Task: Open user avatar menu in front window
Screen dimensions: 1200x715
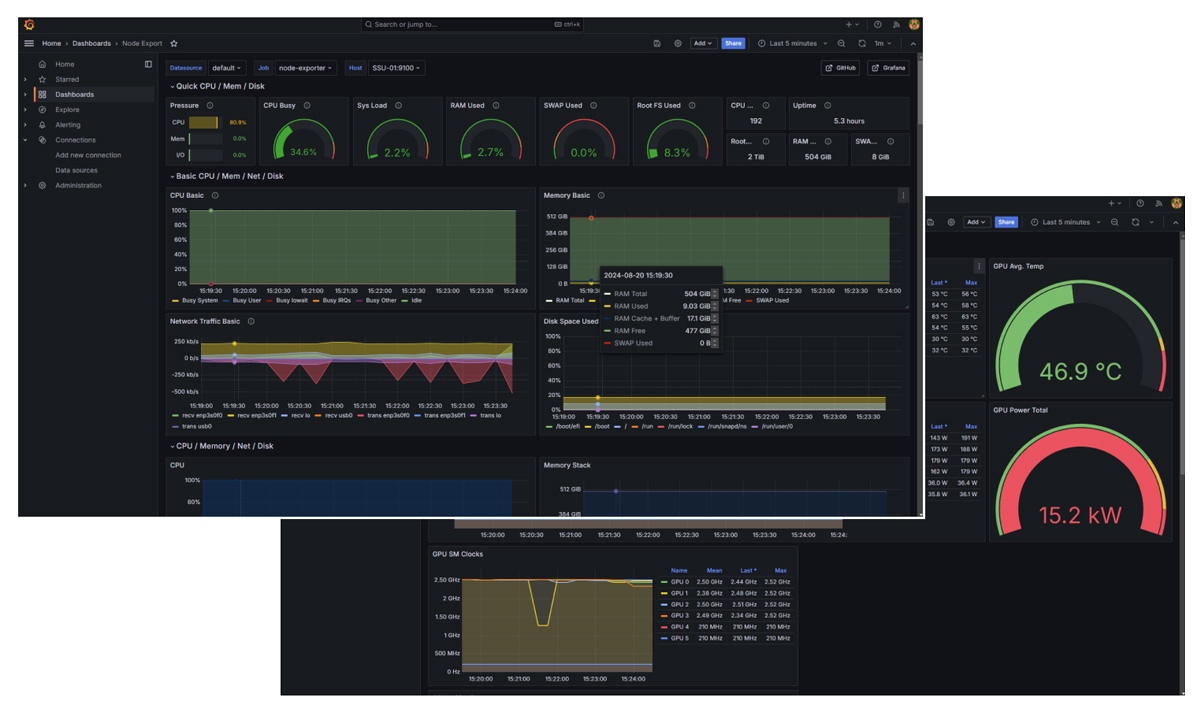Action: [913, 24]
